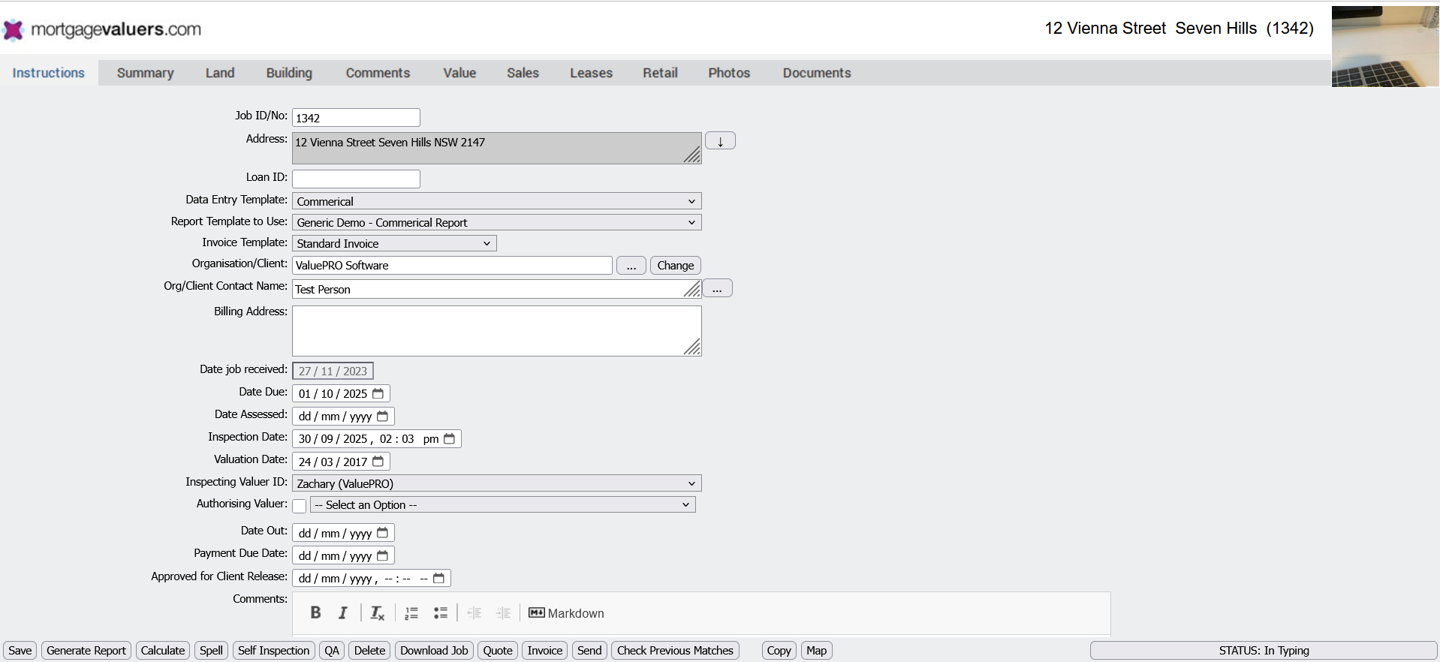Open the Inspection Date calendar picker

pos(449,438)
